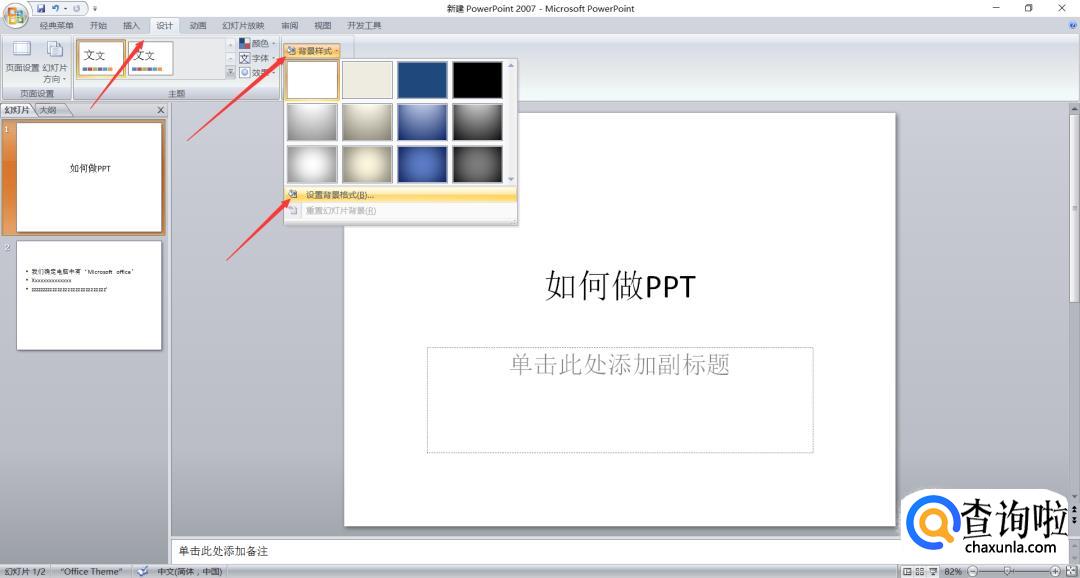Select the second theme thumbnail
1080x578 pixels.
pos(150,58)
